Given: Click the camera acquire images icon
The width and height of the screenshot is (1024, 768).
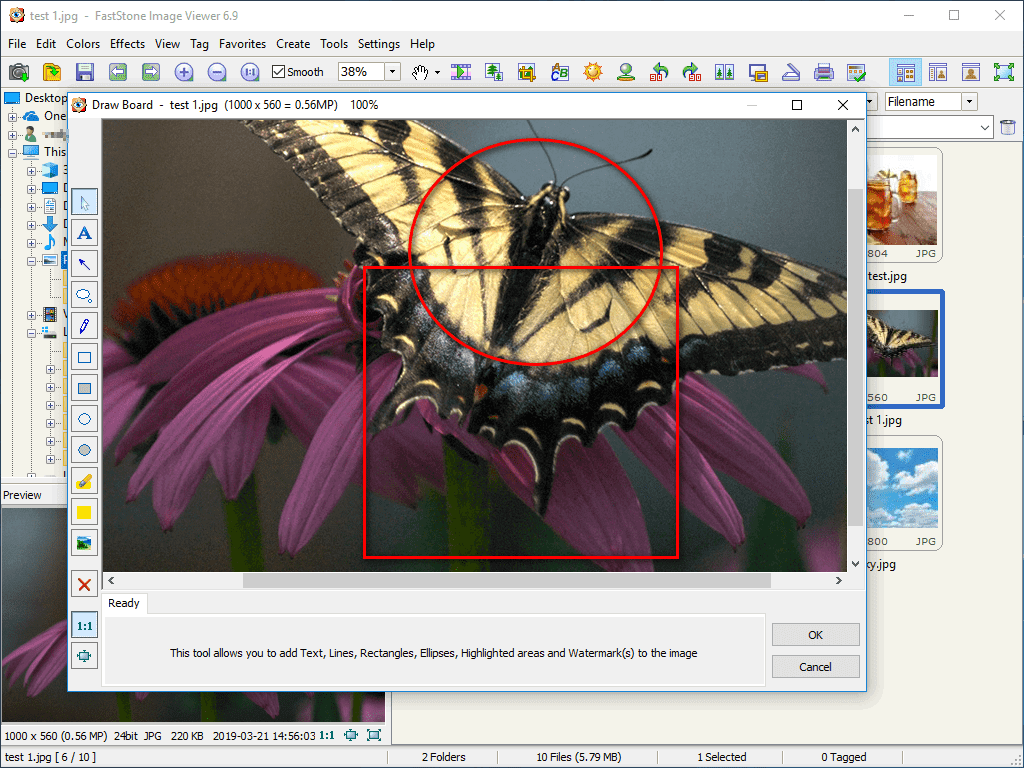Looking at the screenshot, I should click(x=19, y=72).
